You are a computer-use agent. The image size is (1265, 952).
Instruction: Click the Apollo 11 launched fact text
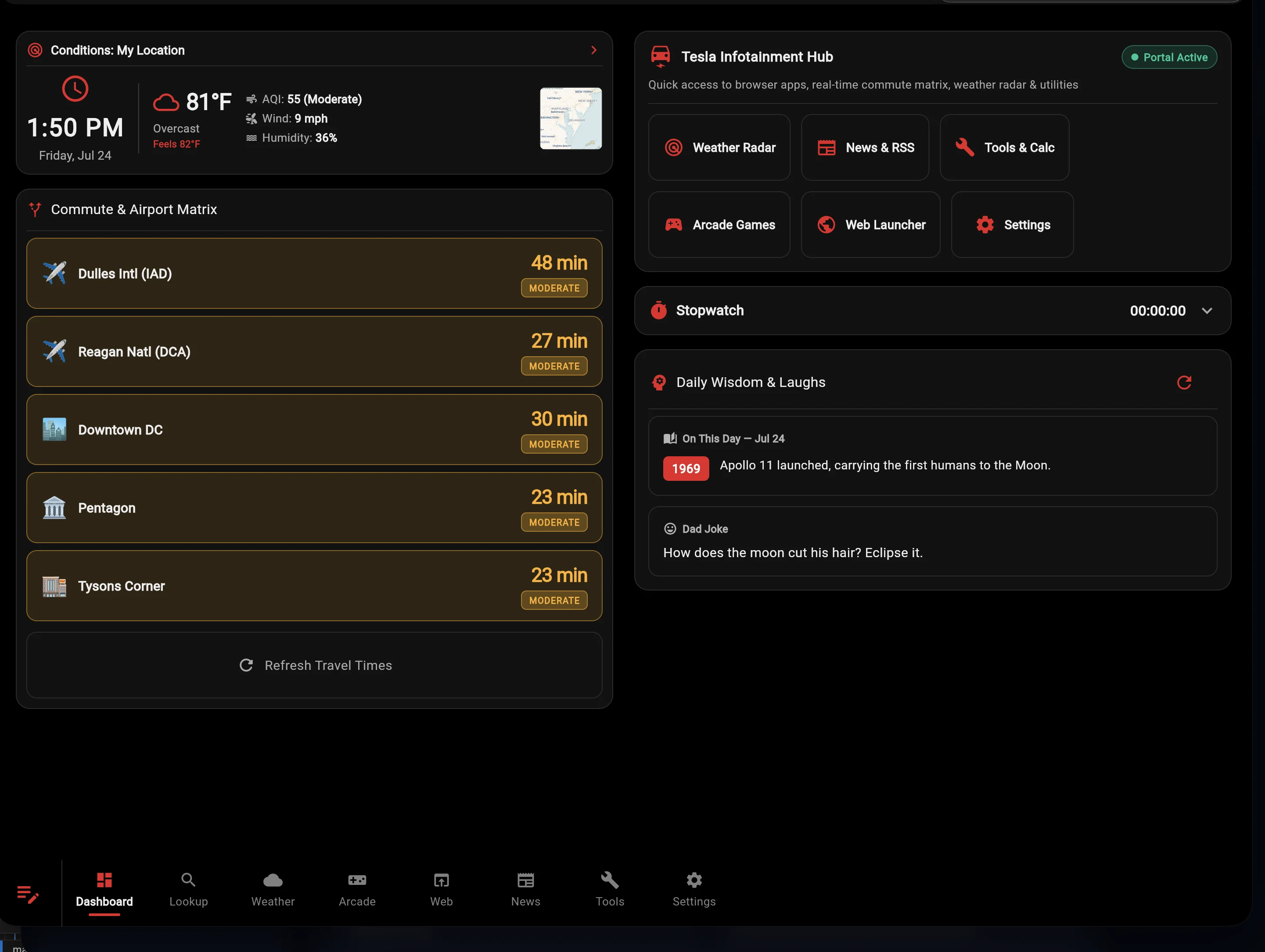885,465
